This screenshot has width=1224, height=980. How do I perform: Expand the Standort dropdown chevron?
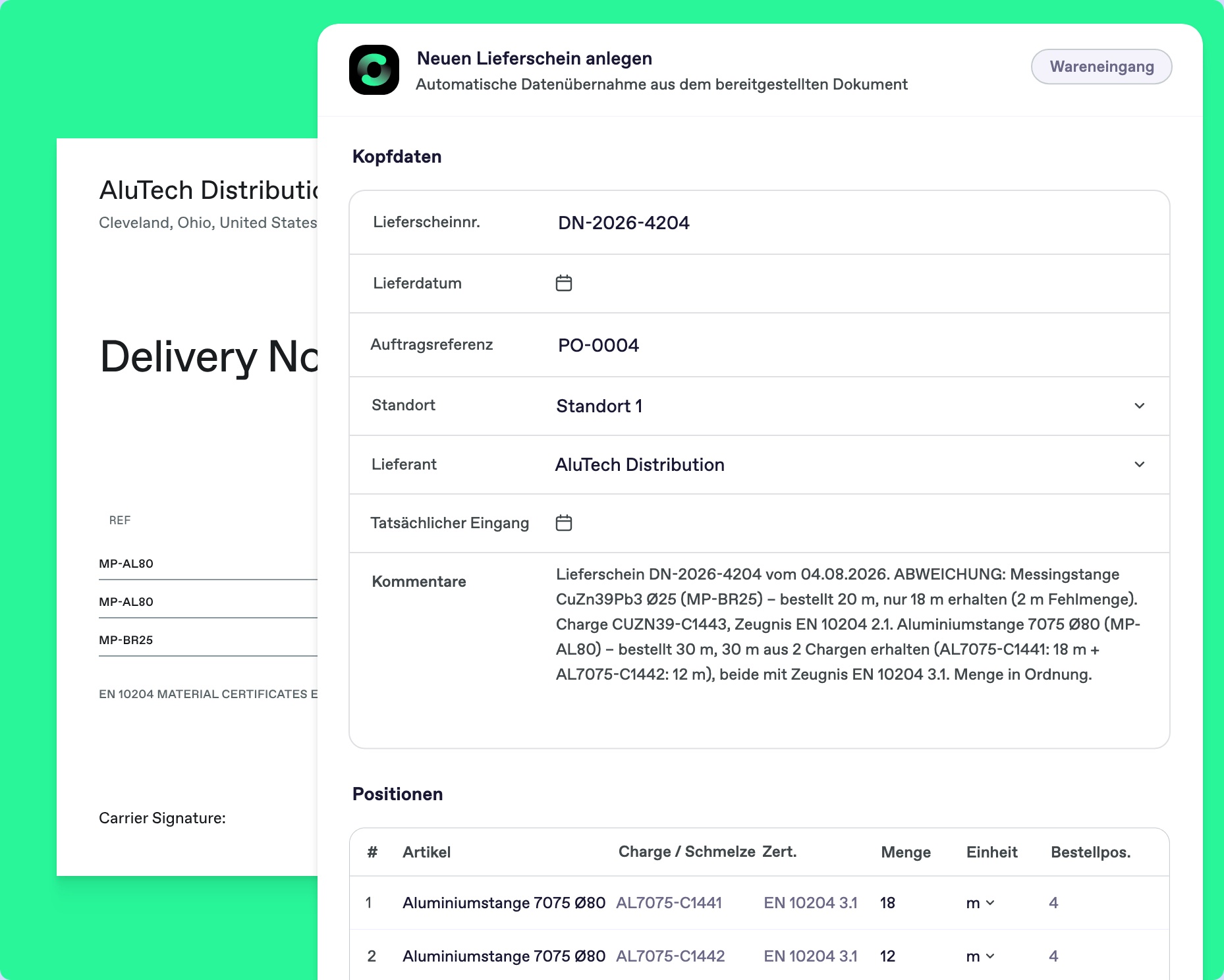[x=1140, y=406]
